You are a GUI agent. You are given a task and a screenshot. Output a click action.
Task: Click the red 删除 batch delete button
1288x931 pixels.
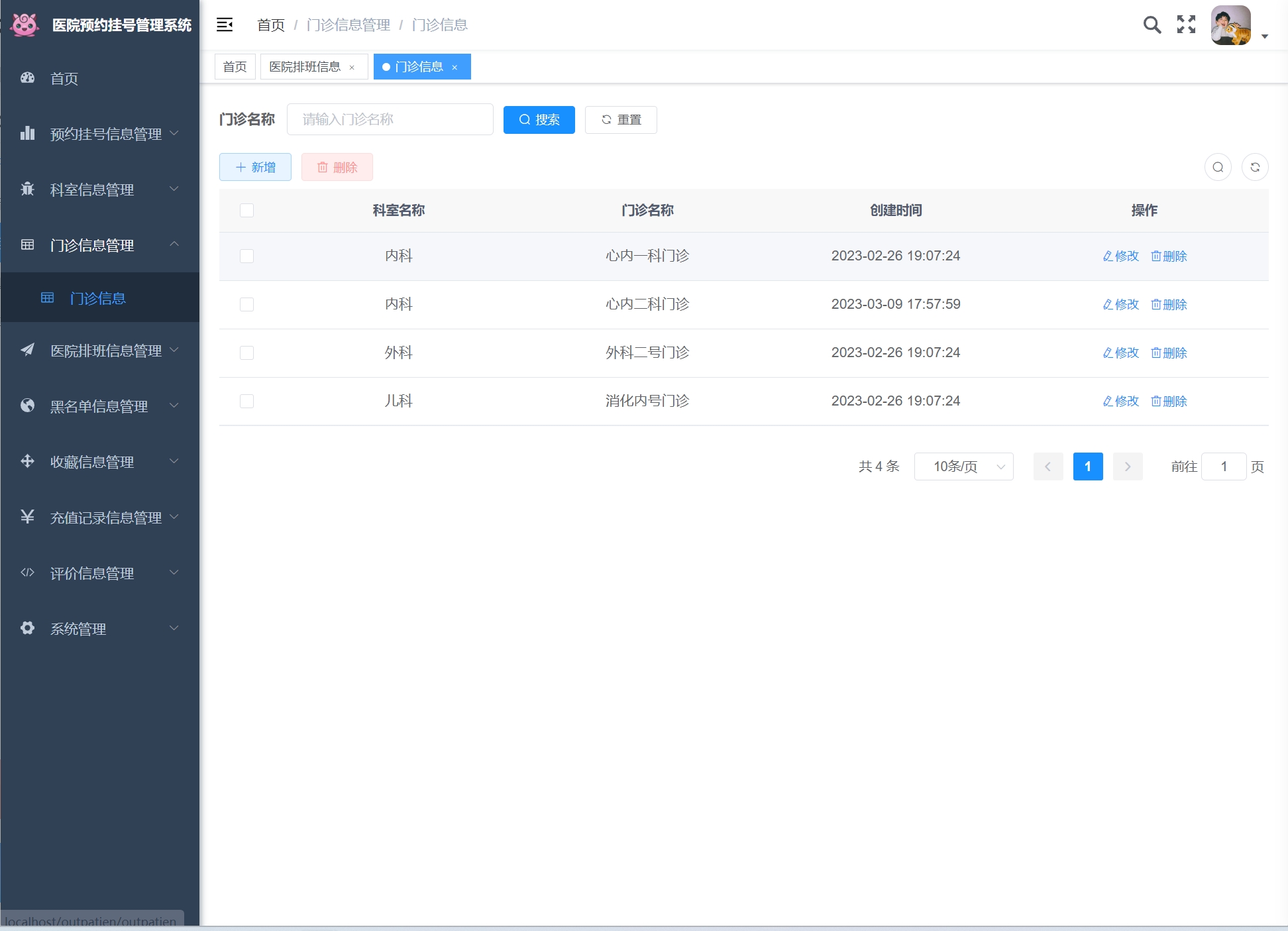(x=337, y=167)
